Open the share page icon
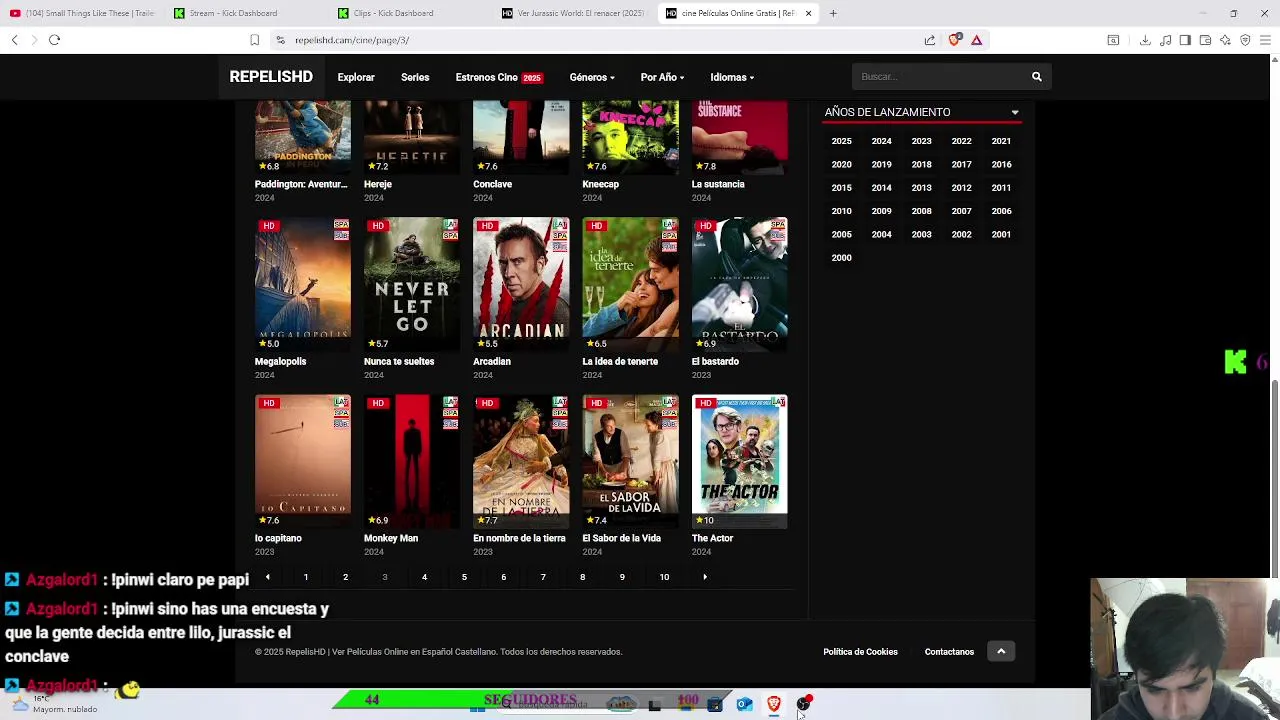This screenshot has width=1280, height=720. [930, 40]
